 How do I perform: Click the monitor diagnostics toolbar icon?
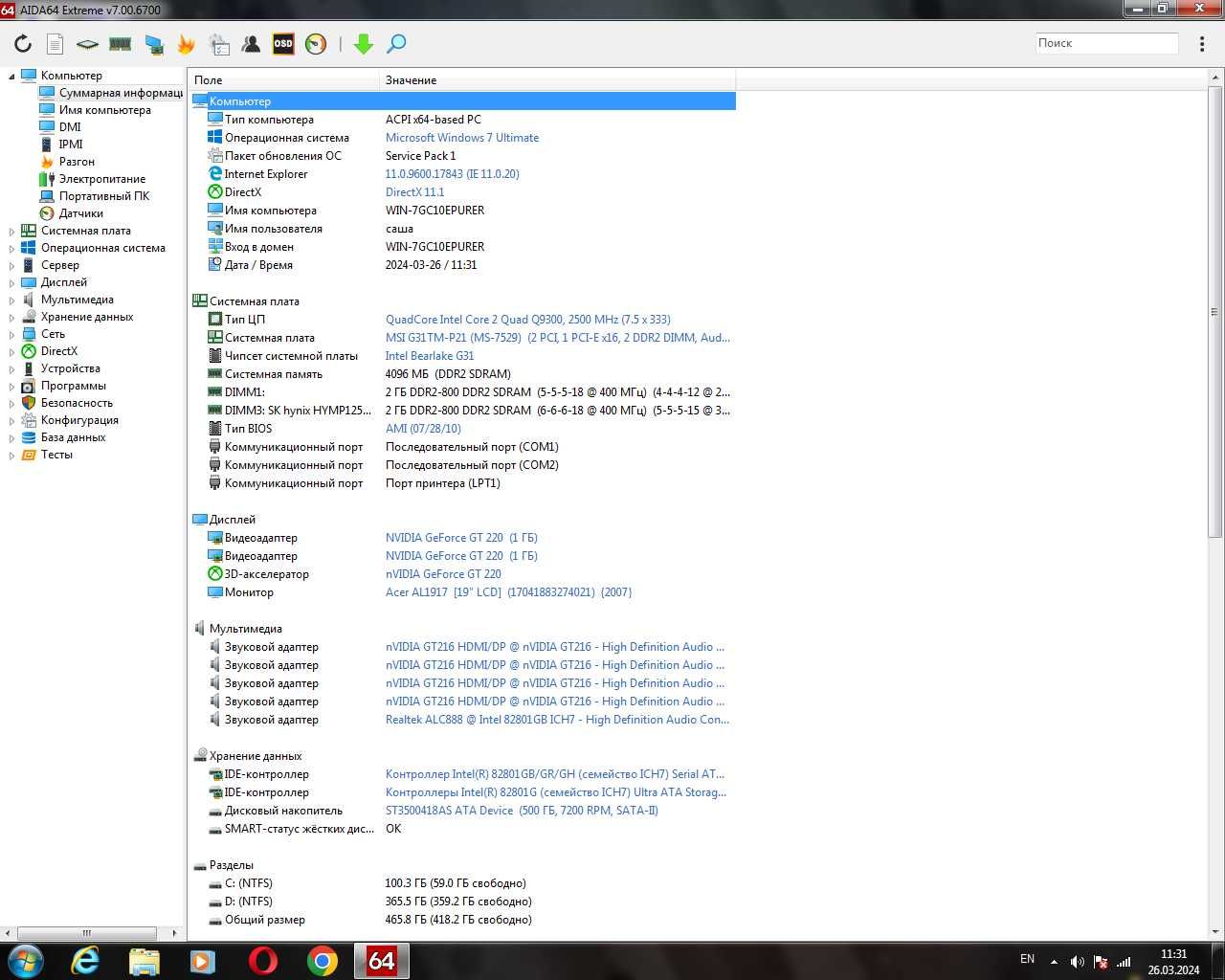click(153, 44)
